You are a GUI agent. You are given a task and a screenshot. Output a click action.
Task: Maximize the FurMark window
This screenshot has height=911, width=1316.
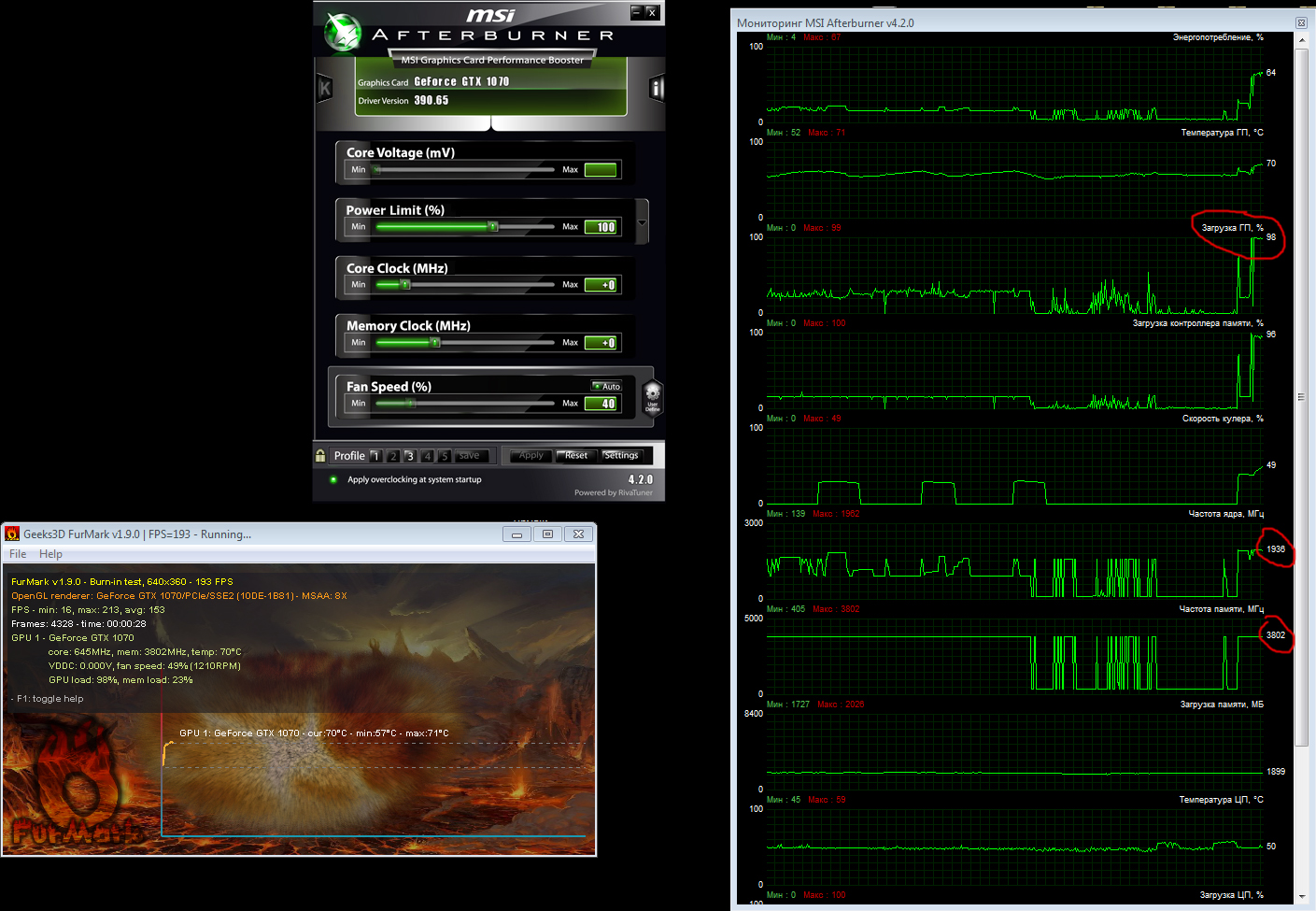(548, 534)
